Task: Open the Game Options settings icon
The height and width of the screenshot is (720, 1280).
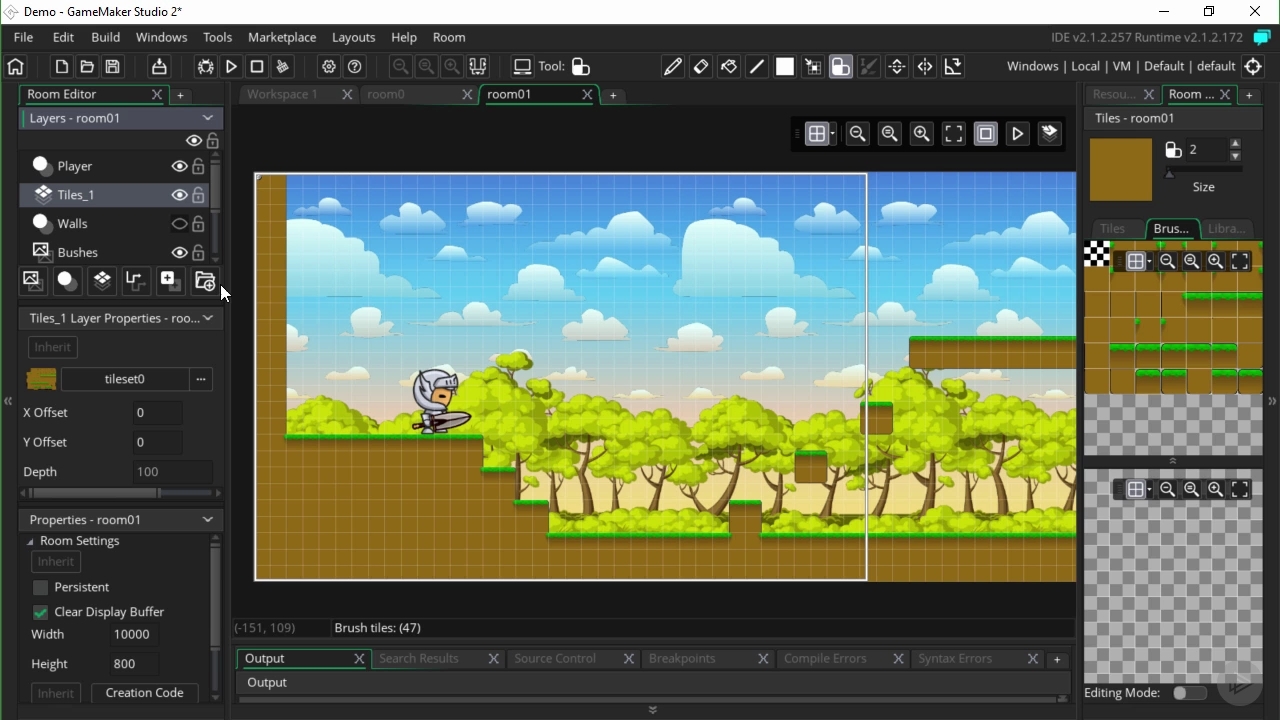Action: click(329, 66)
